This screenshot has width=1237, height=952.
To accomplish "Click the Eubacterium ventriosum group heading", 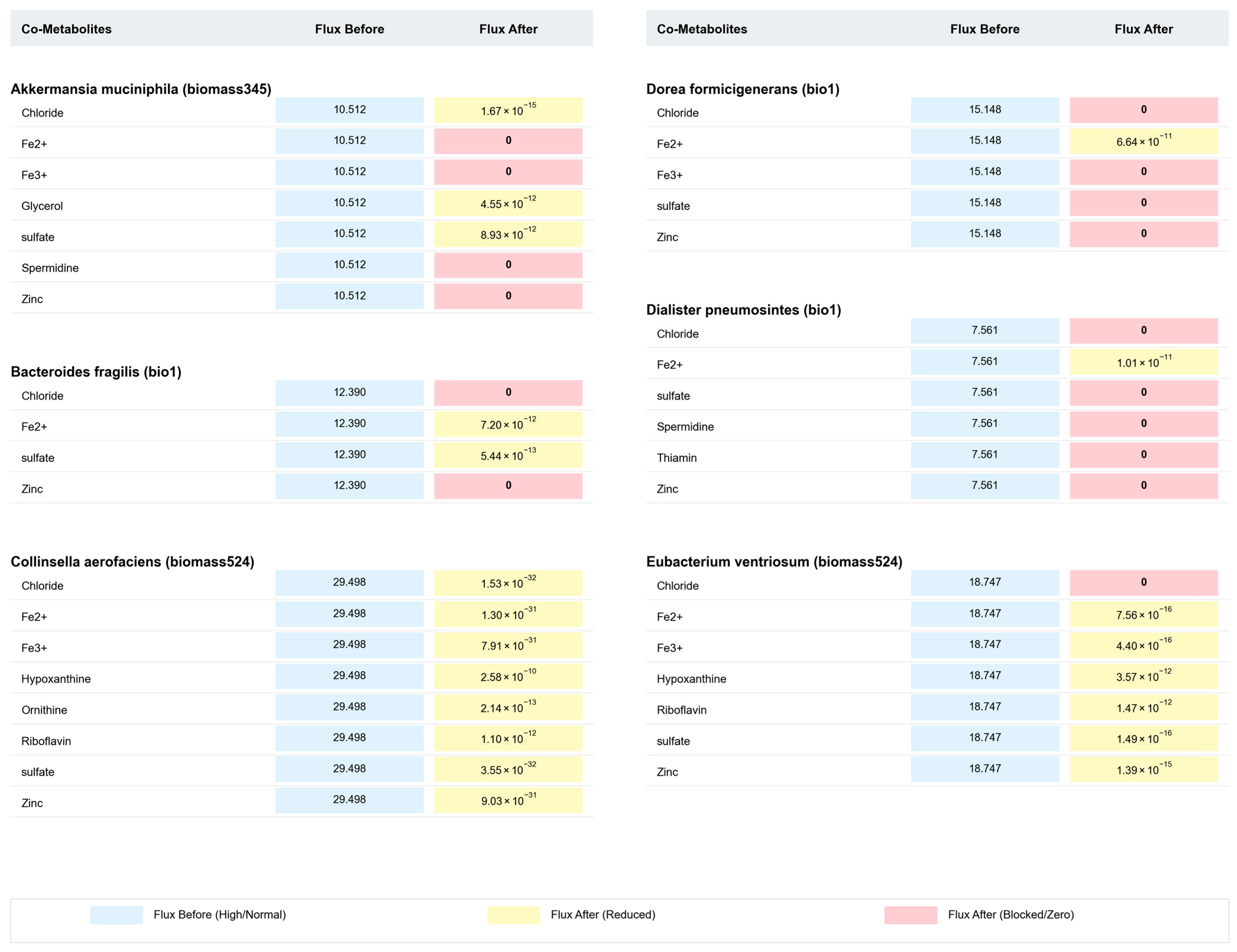I will click(x=774, y=561).
